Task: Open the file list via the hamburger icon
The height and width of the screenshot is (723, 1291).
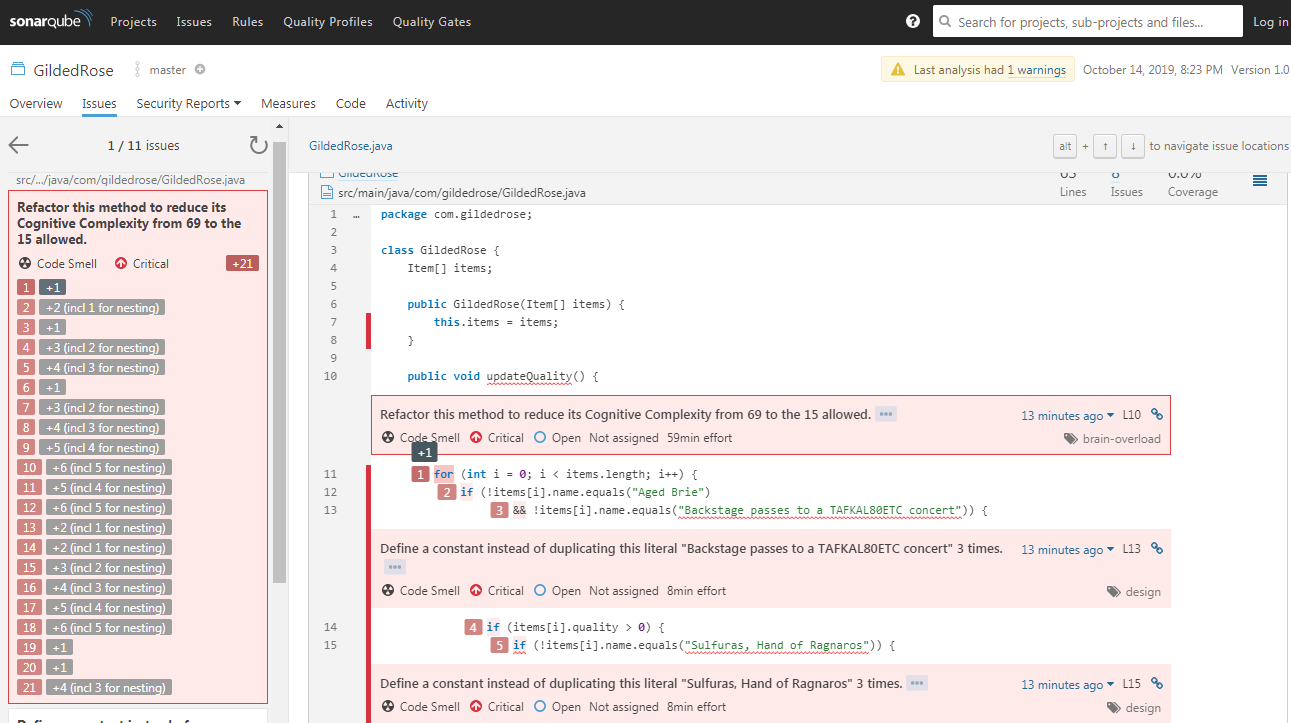Action: click(x=1260, y=182)
